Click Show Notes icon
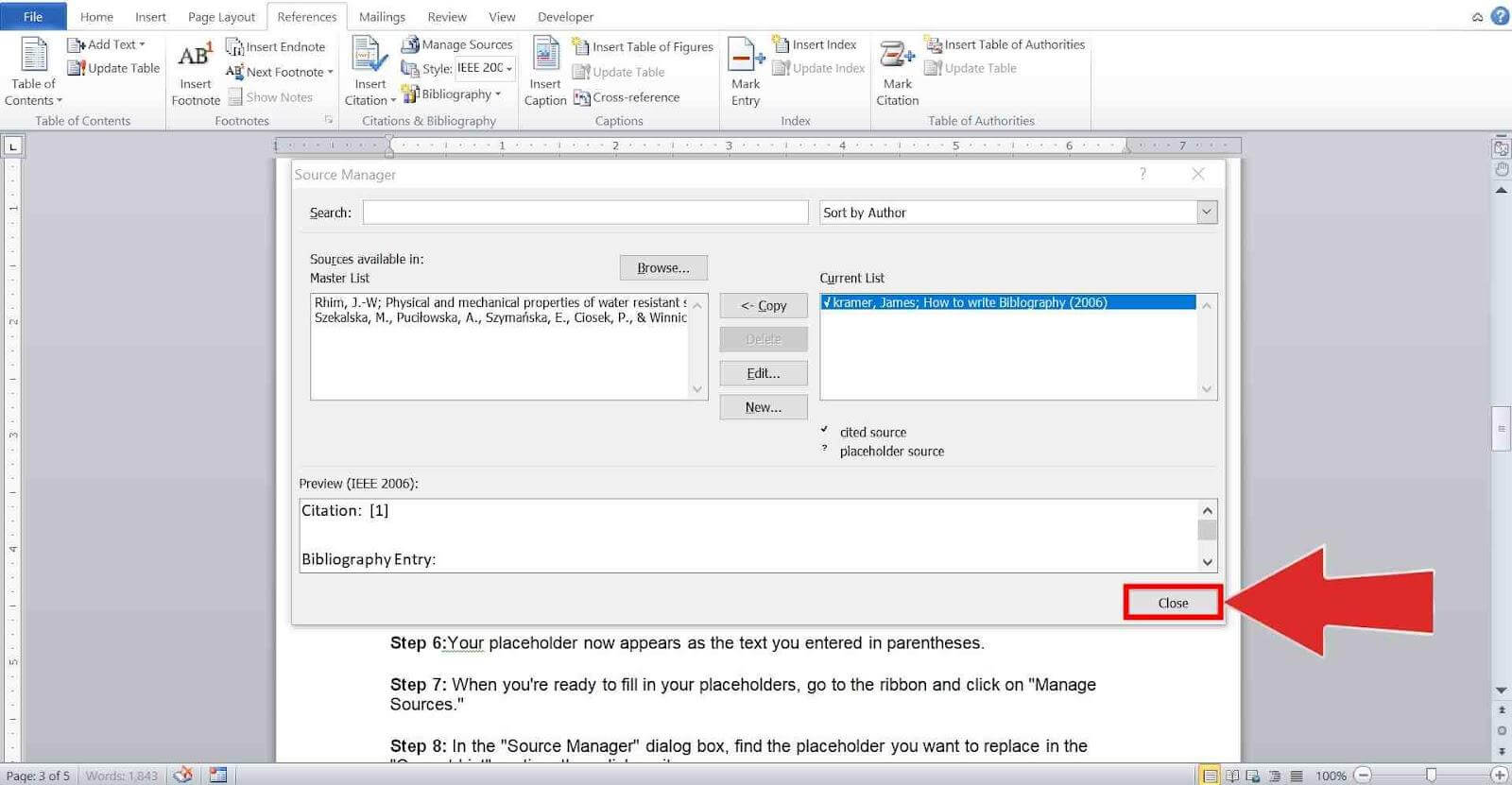 click(x=235, y=97)
